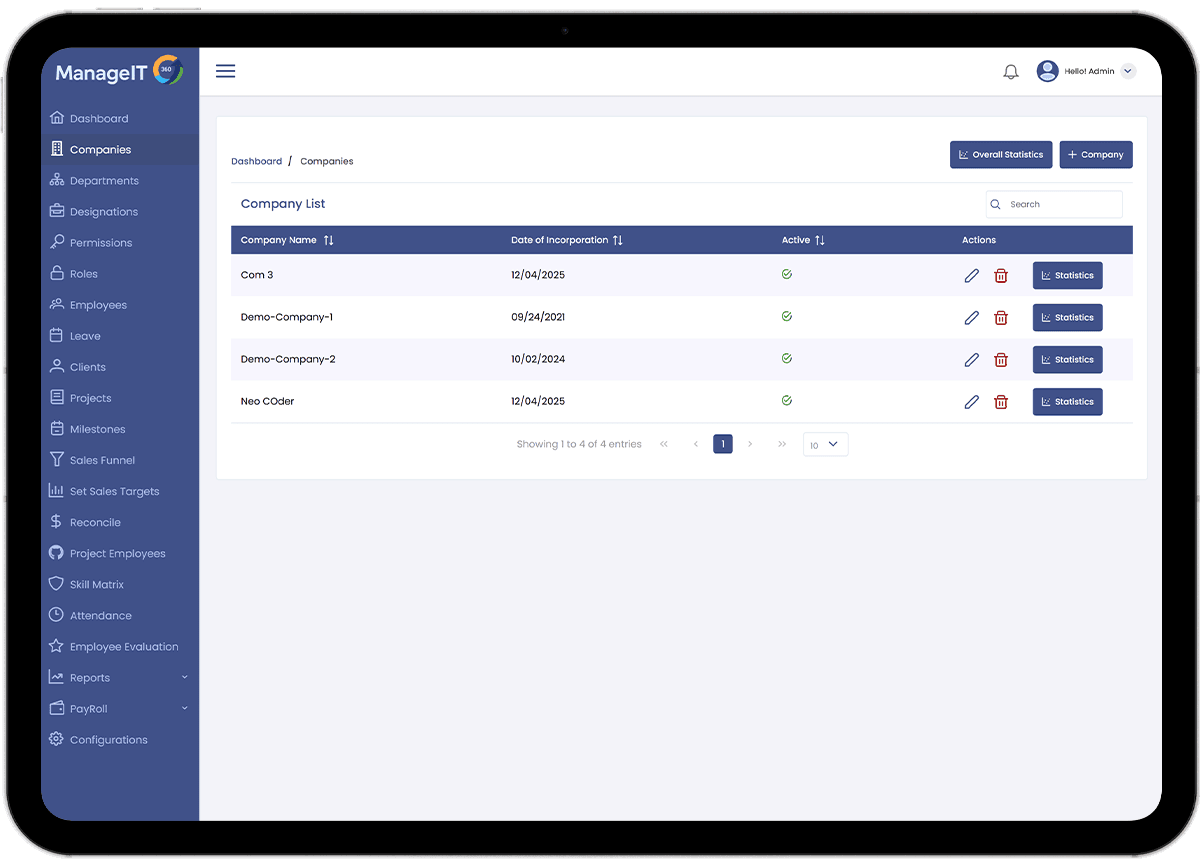Click the ManageIT 360 logo
Image resolution: width=1200 pixels, height=866 pixels.
(x=119, y=71)
